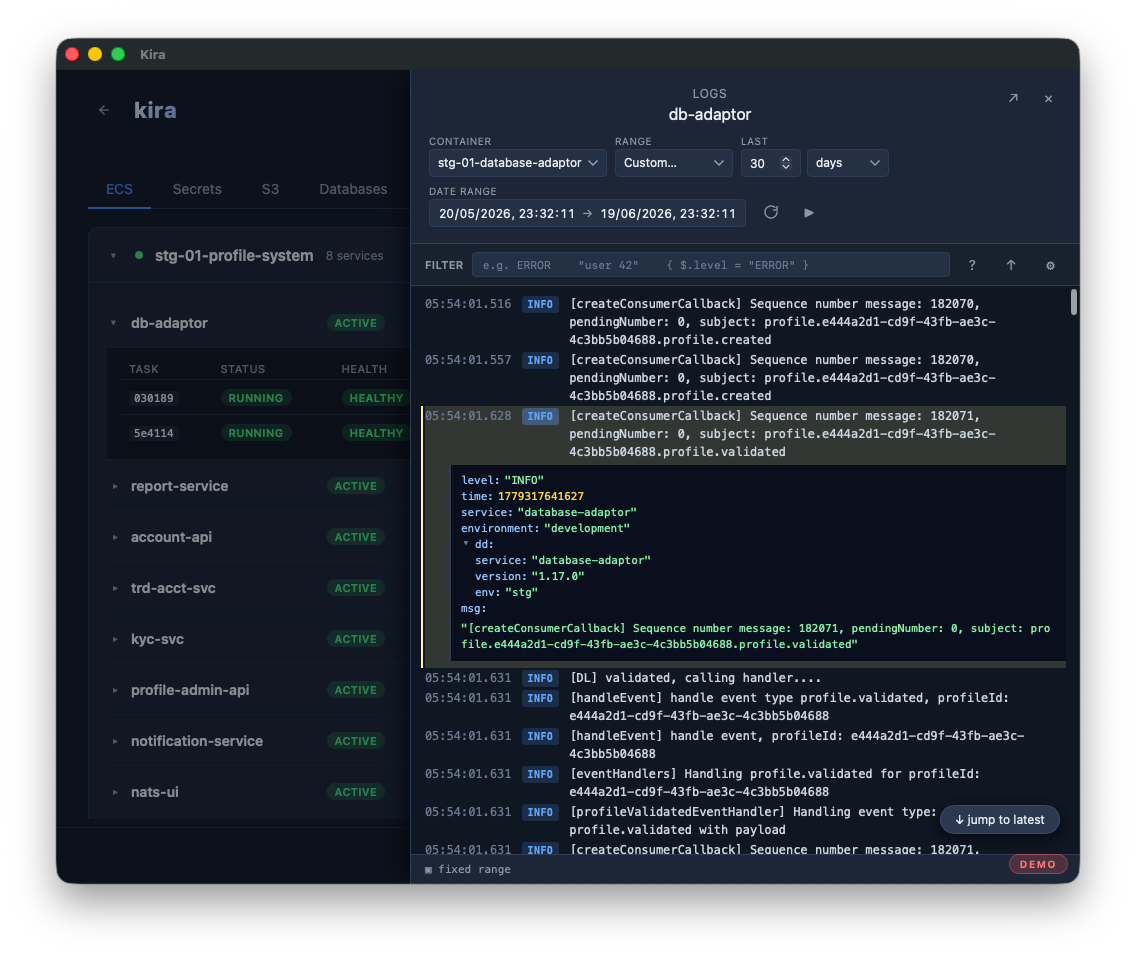Screen dimensions: 1136x958
Task: Click the stepper arrows on the Last 30 field
Action: point(785,163)
